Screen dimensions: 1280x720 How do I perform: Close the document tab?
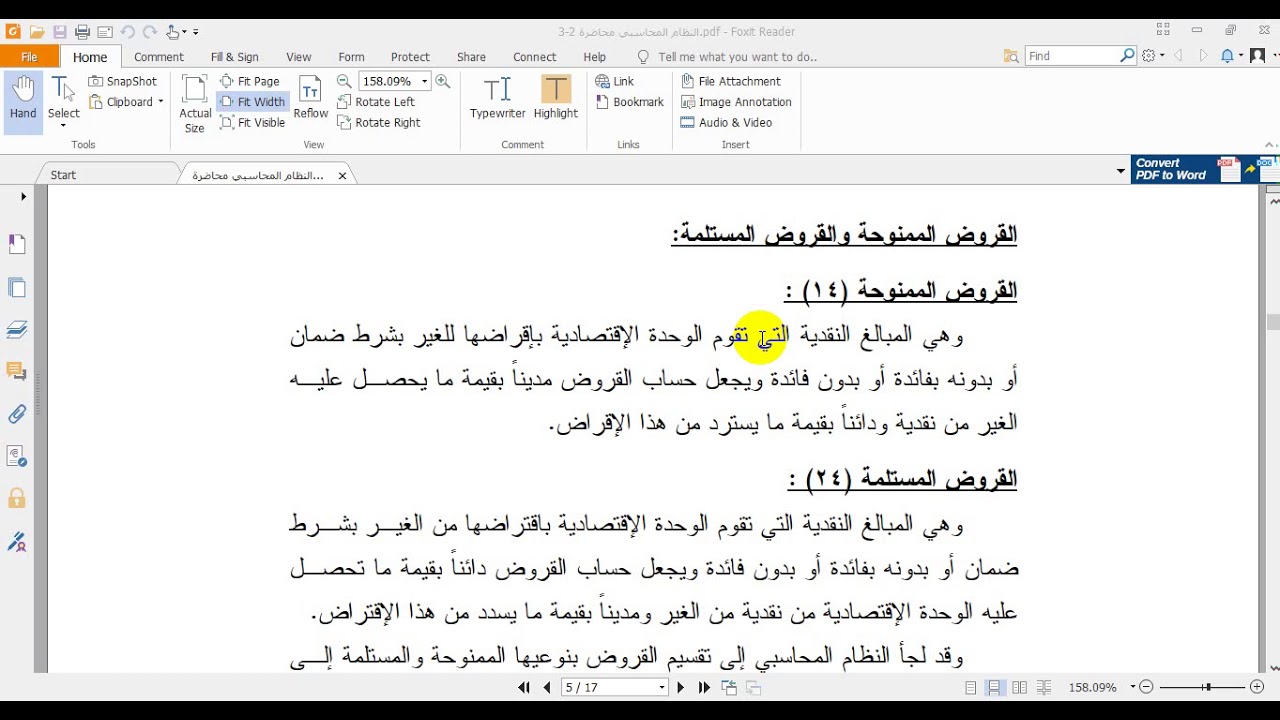[x=342, y=176]
